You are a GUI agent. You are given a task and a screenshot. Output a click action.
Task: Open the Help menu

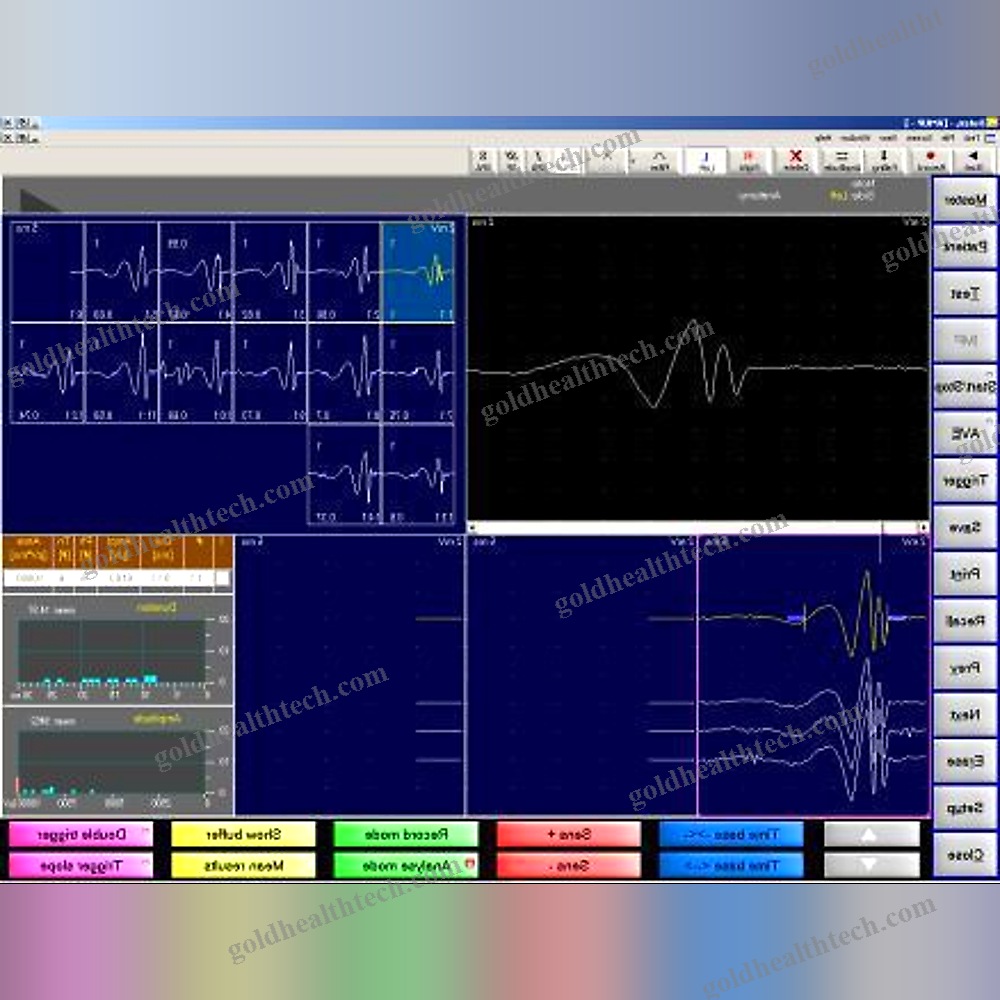click(824, 138)
